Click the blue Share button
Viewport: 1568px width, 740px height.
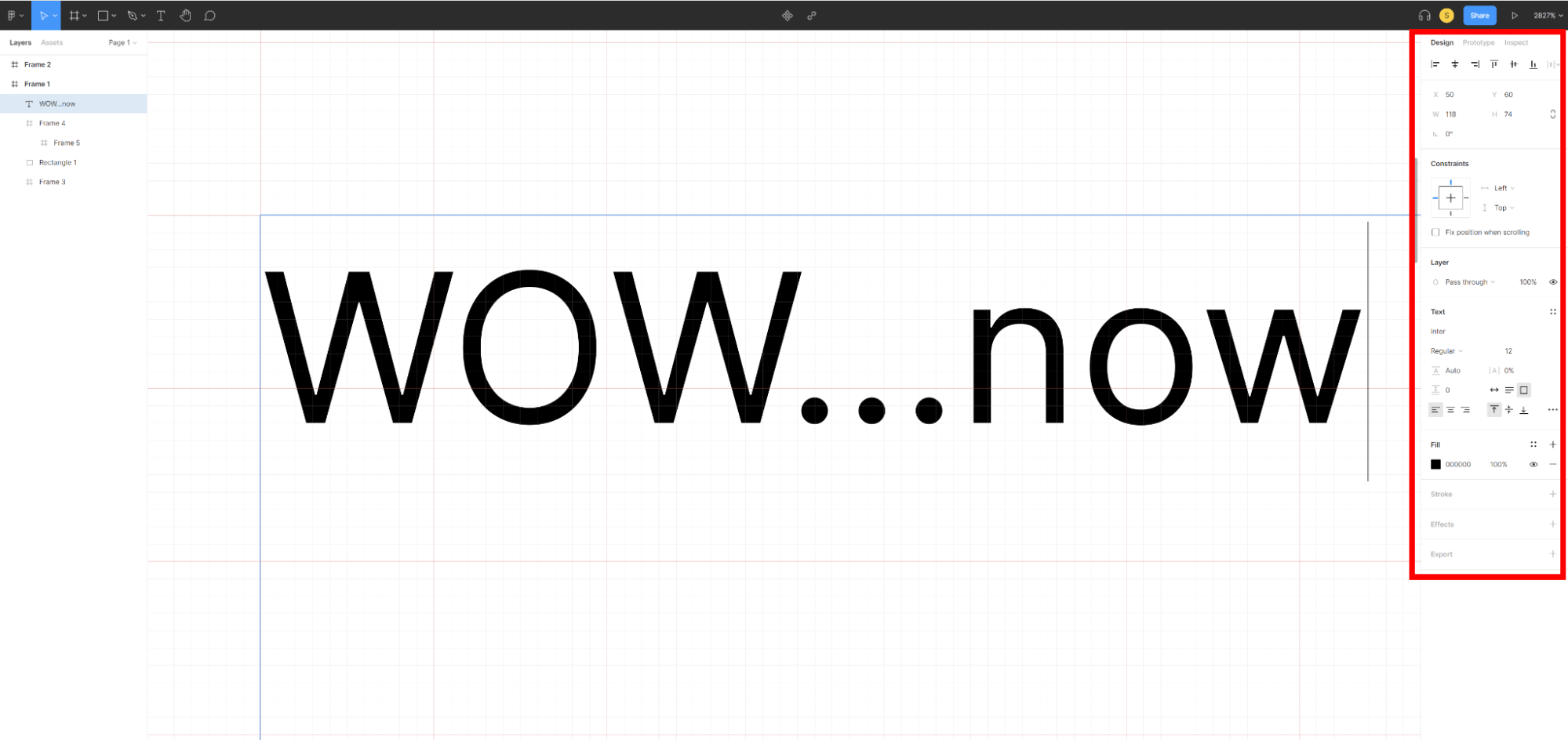(x=1479, y=15)
